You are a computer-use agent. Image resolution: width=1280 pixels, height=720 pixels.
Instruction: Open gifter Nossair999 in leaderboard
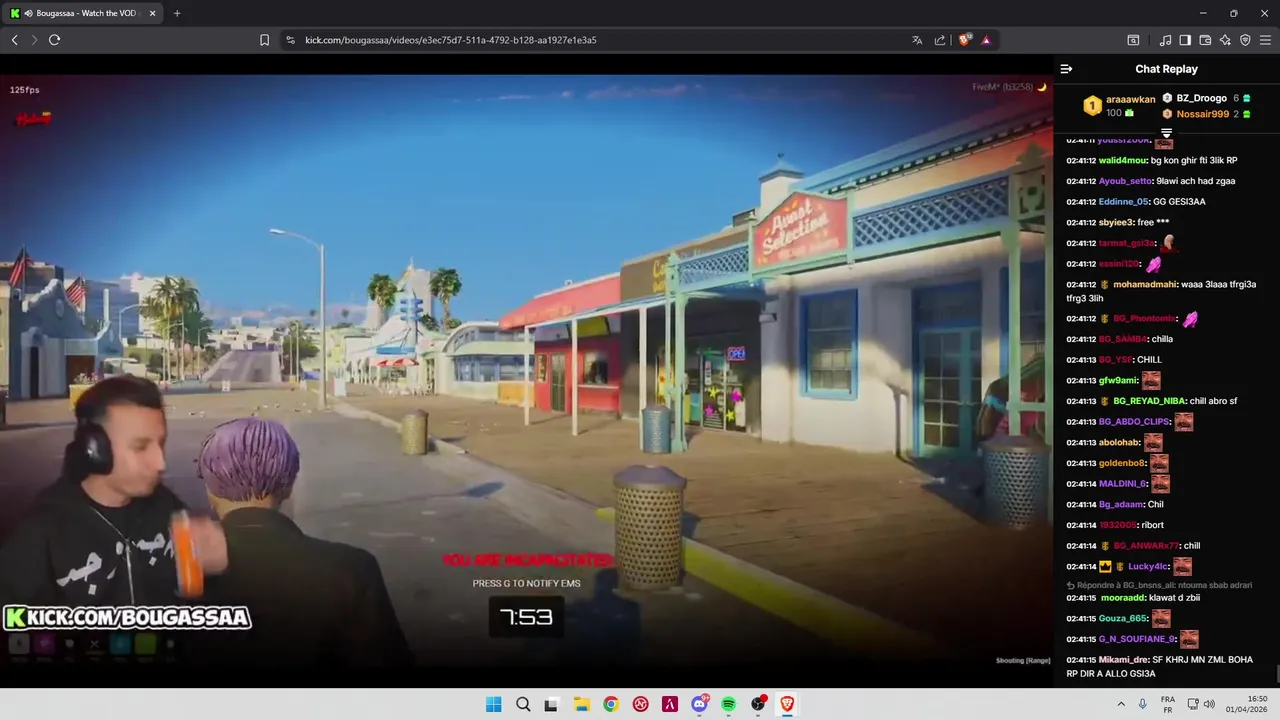pyautogui.click(x=1203, y=114)
